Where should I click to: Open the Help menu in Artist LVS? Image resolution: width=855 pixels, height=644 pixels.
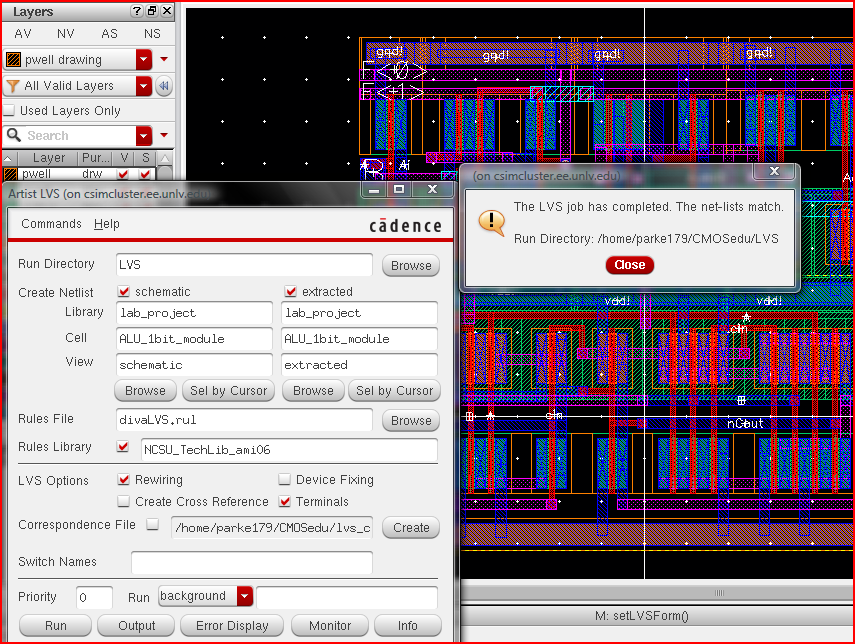tap(107, 224)
